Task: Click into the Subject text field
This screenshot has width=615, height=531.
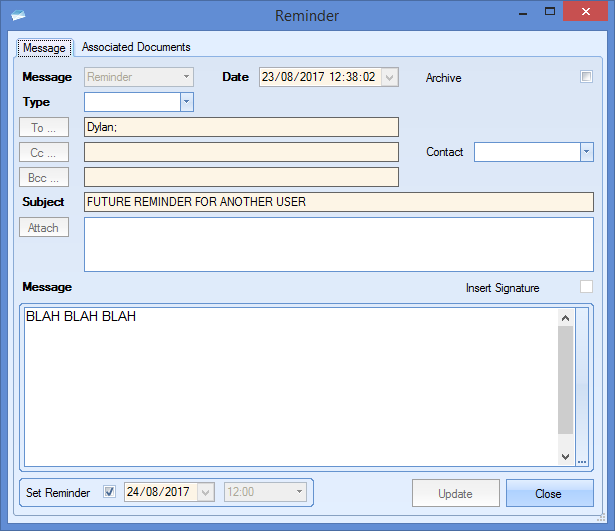Action: coord(338,202)
